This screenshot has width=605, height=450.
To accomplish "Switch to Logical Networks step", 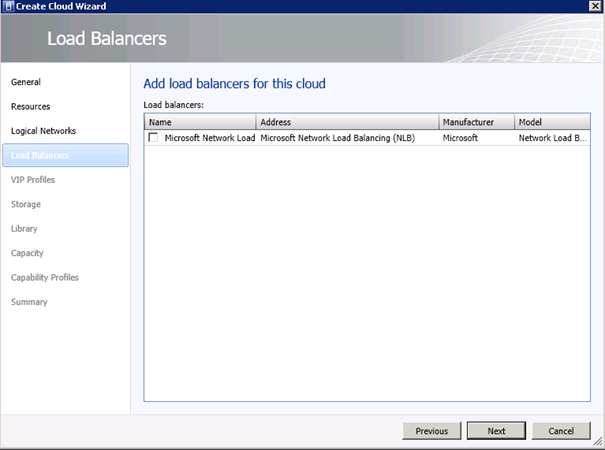I will [x=43, y=131].
